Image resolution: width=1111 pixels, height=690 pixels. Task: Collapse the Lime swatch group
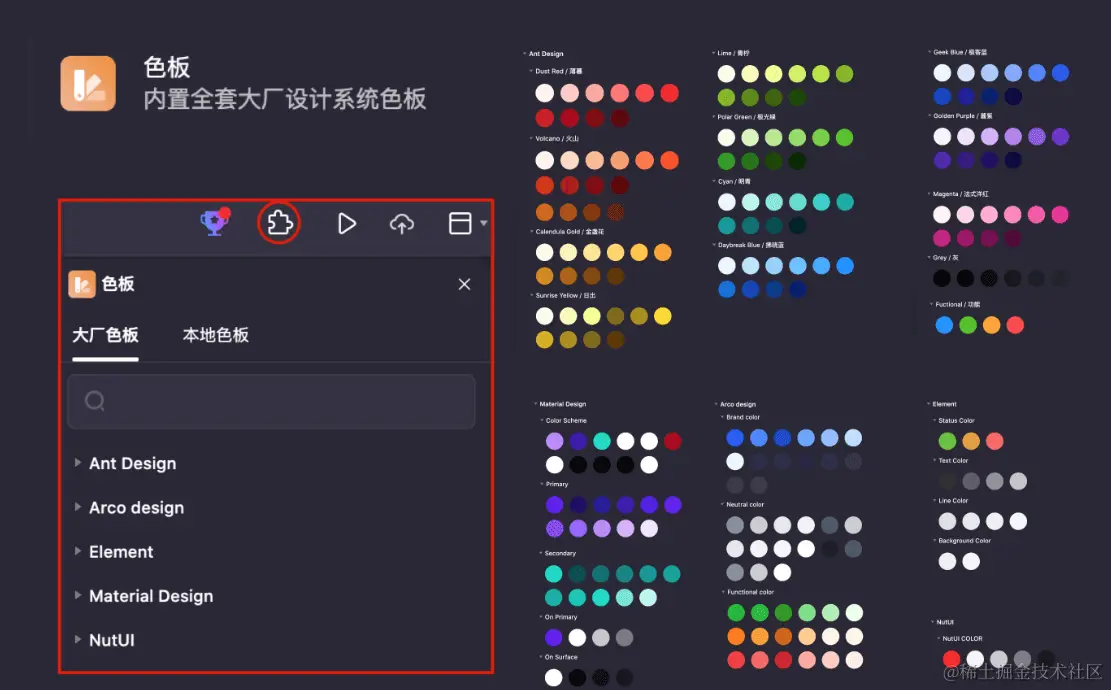click(714, 52)
